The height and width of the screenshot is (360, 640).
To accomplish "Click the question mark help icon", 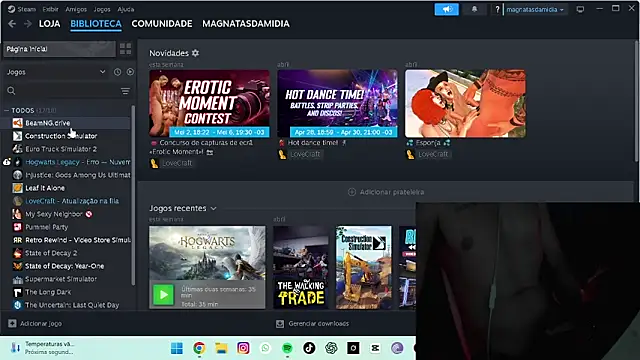I will pos(497,9).
